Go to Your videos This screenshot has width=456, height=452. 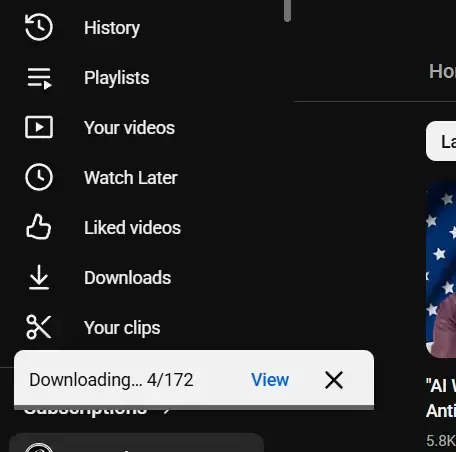pyautogui.click(x=129, y=128)
